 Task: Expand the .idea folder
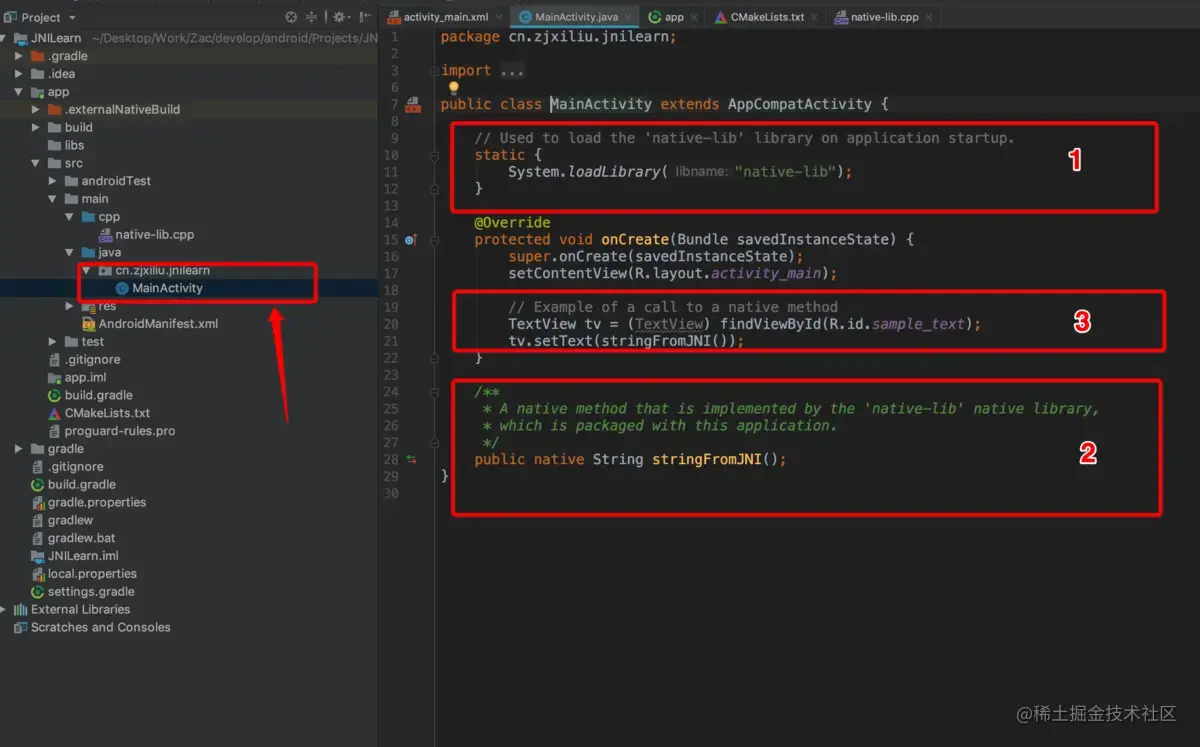(20, 74)
